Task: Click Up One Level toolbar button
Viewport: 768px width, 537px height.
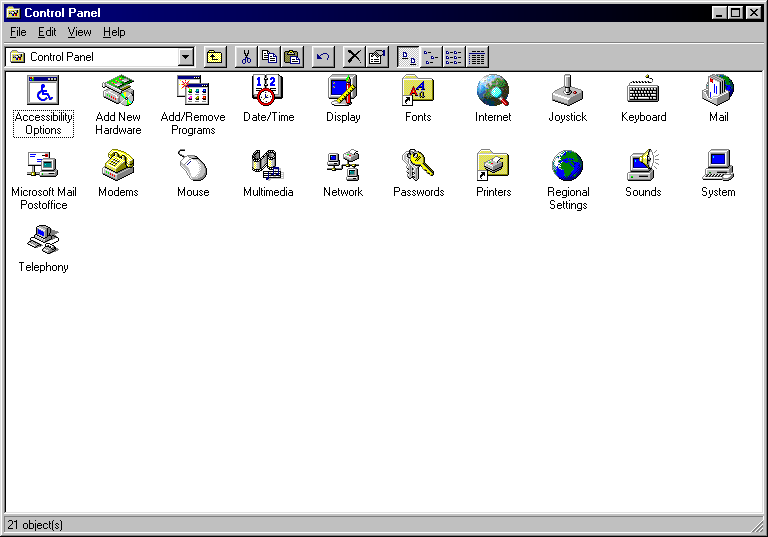Action: 215,57
